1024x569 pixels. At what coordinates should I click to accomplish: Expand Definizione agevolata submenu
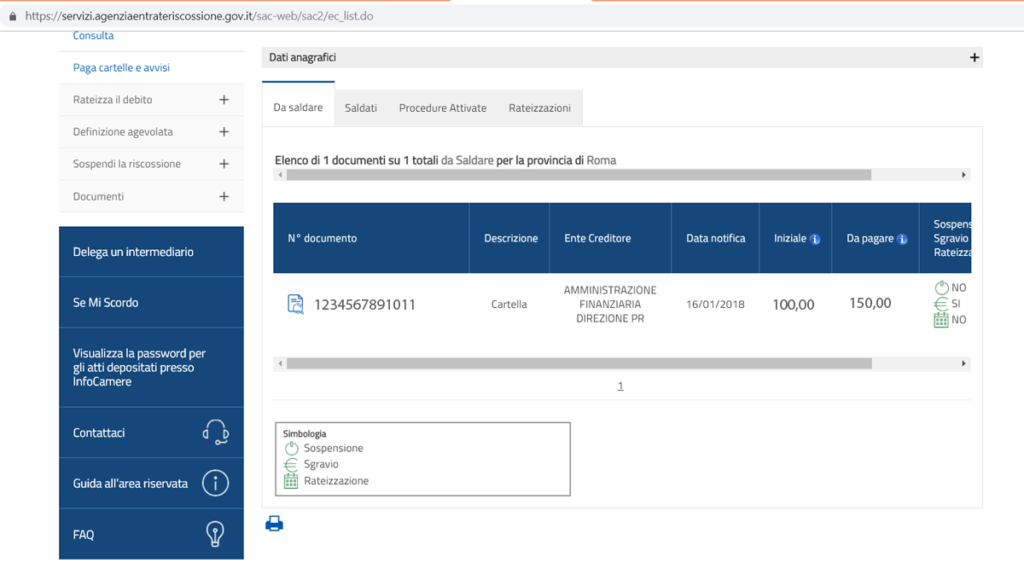click(224, 132)
